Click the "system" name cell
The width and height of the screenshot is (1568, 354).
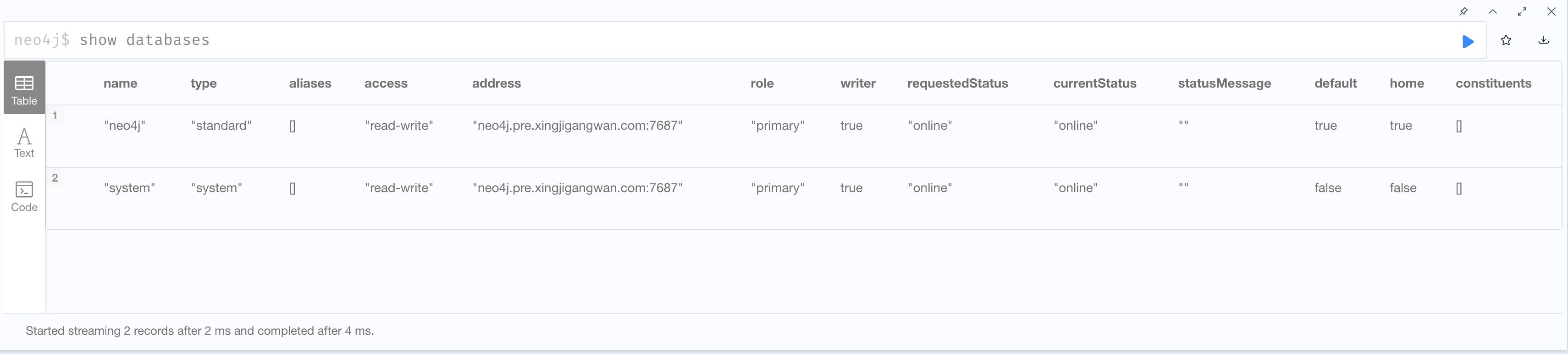point(129,188)
